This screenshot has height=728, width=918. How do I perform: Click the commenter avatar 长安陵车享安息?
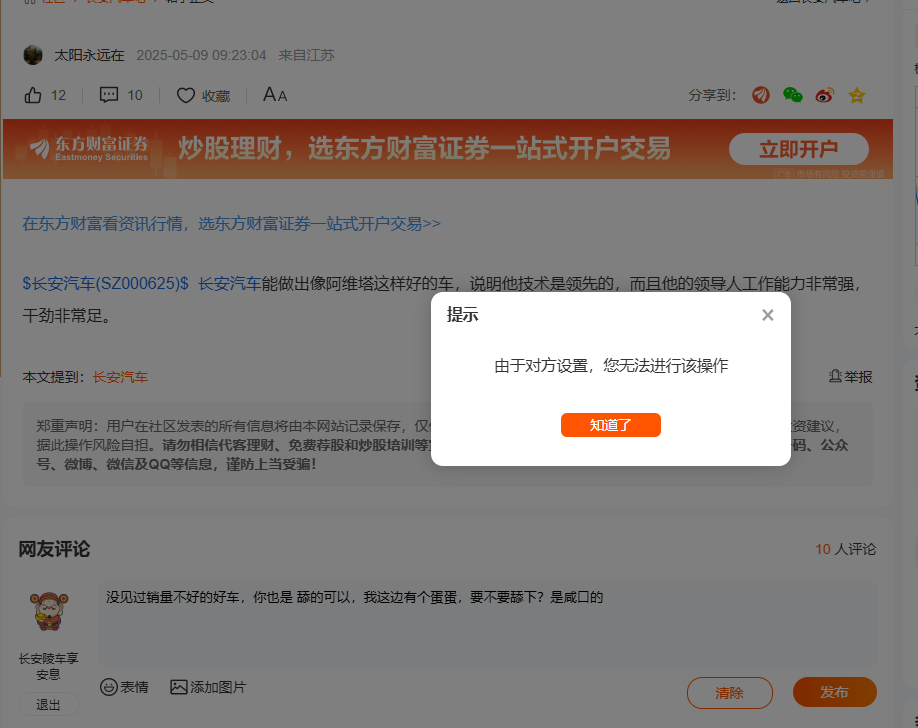(49, 611)
